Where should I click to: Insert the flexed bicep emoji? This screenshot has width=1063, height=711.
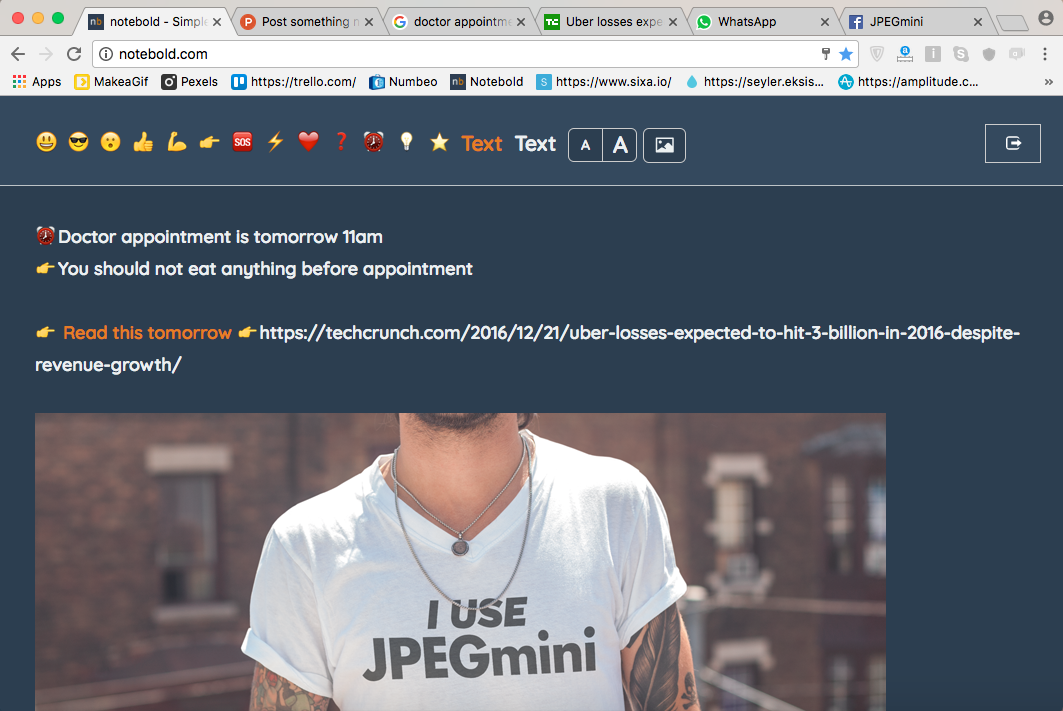tap(176, 142)
